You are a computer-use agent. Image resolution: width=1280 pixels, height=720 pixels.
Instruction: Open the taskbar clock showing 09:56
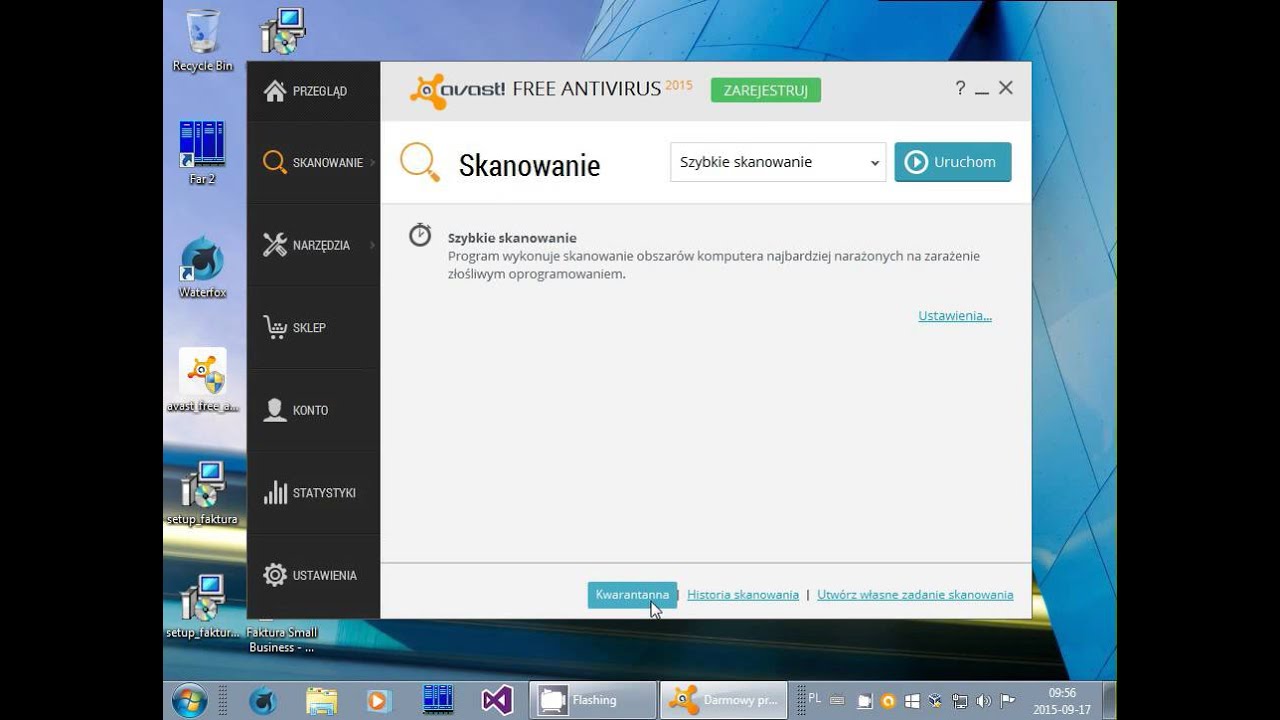(x=1062, y=700)
